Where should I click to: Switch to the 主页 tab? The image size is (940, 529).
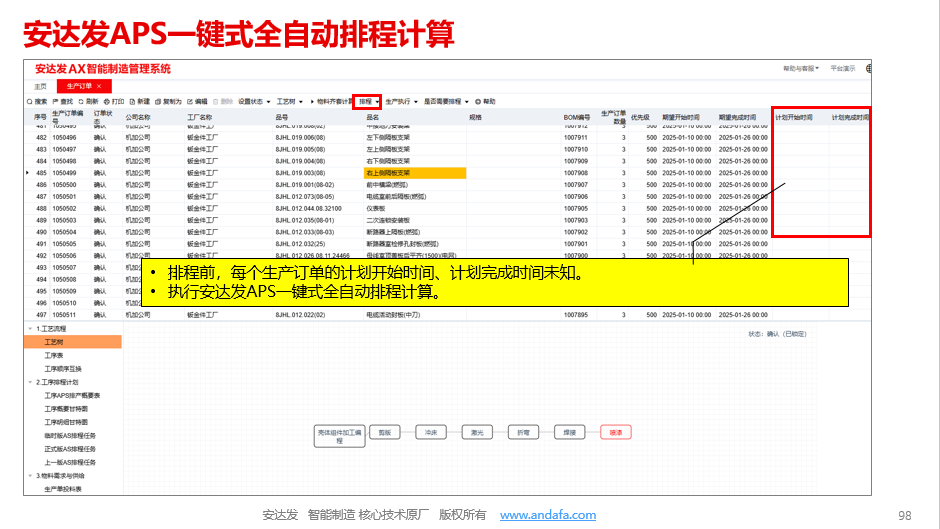pos(40,86)
